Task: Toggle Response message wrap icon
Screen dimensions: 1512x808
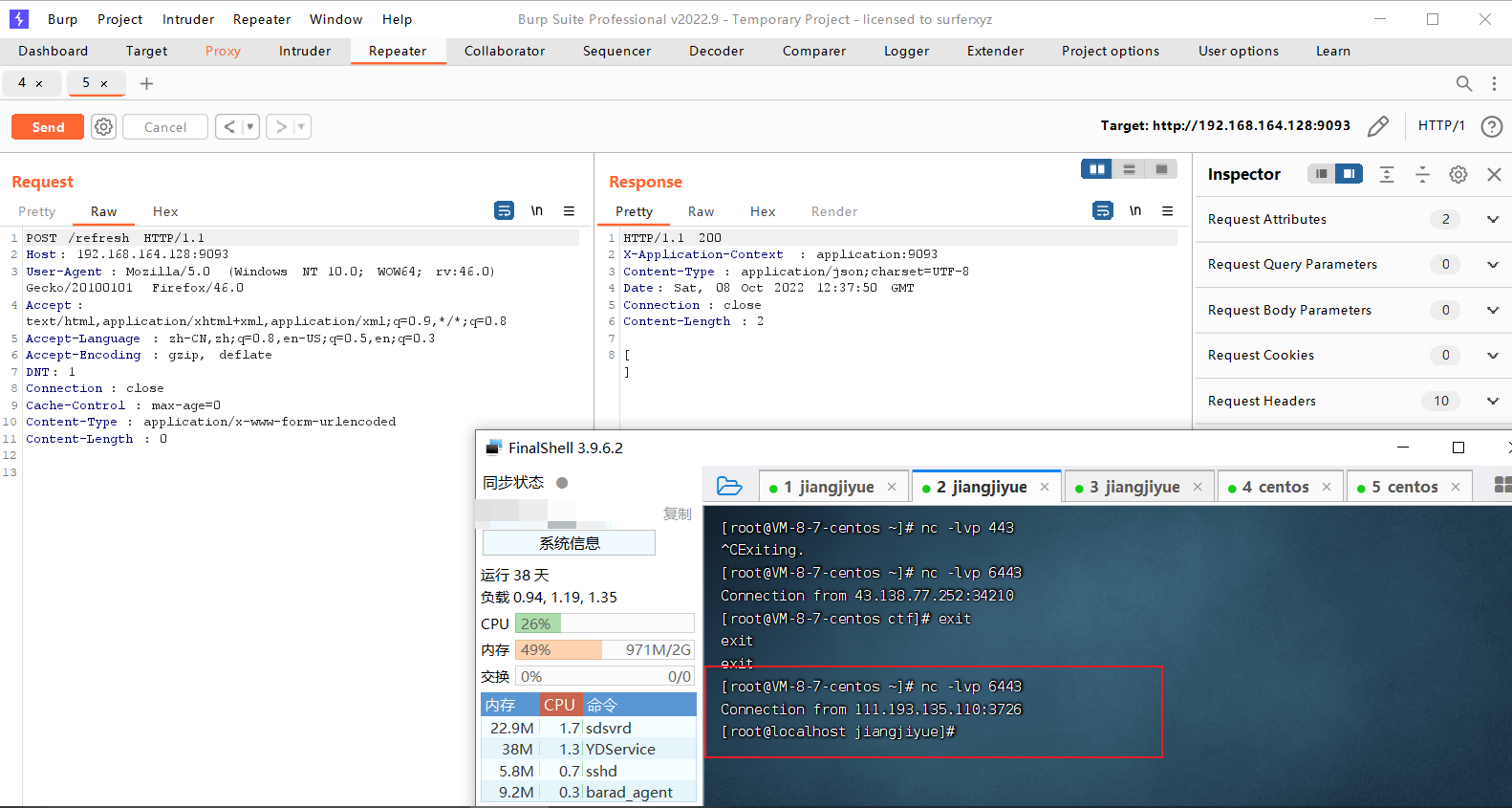Action: point(1102,211)
